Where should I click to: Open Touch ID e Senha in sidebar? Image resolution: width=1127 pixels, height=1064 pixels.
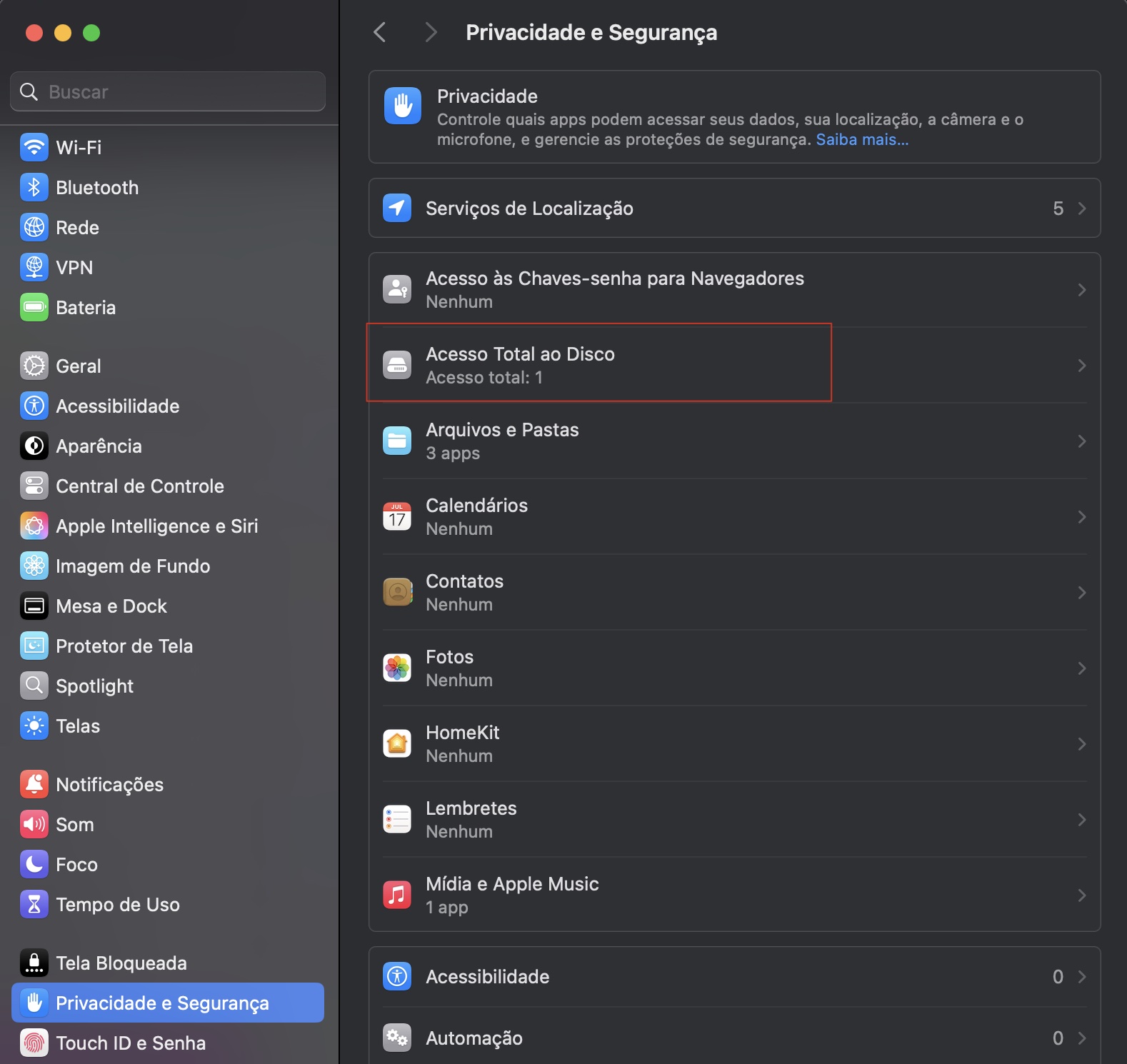click(168, 1043)
